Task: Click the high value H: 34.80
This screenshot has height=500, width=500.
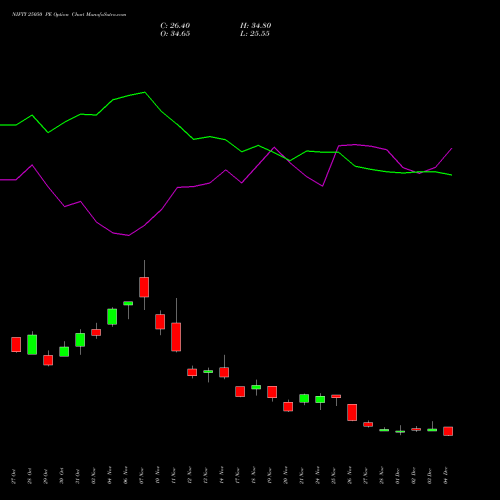Action: [x=255, y=26]
